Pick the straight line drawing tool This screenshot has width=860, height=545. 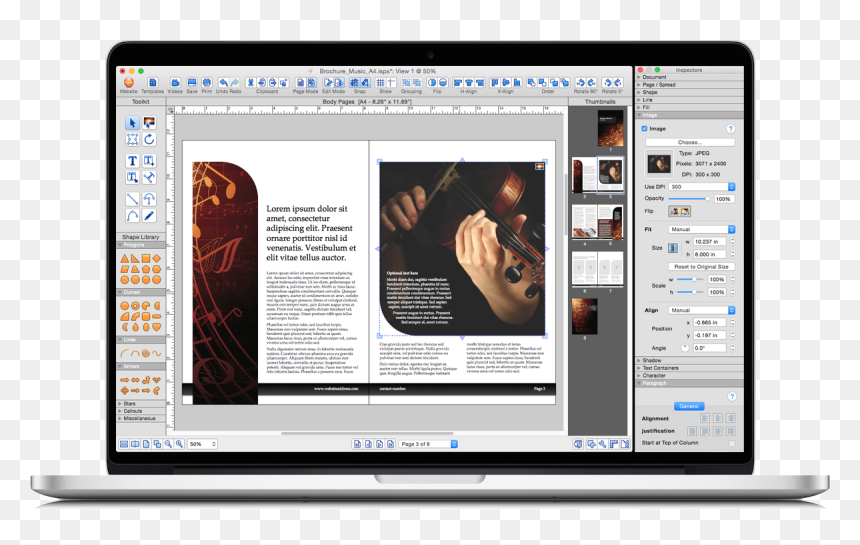click(132, 199)
